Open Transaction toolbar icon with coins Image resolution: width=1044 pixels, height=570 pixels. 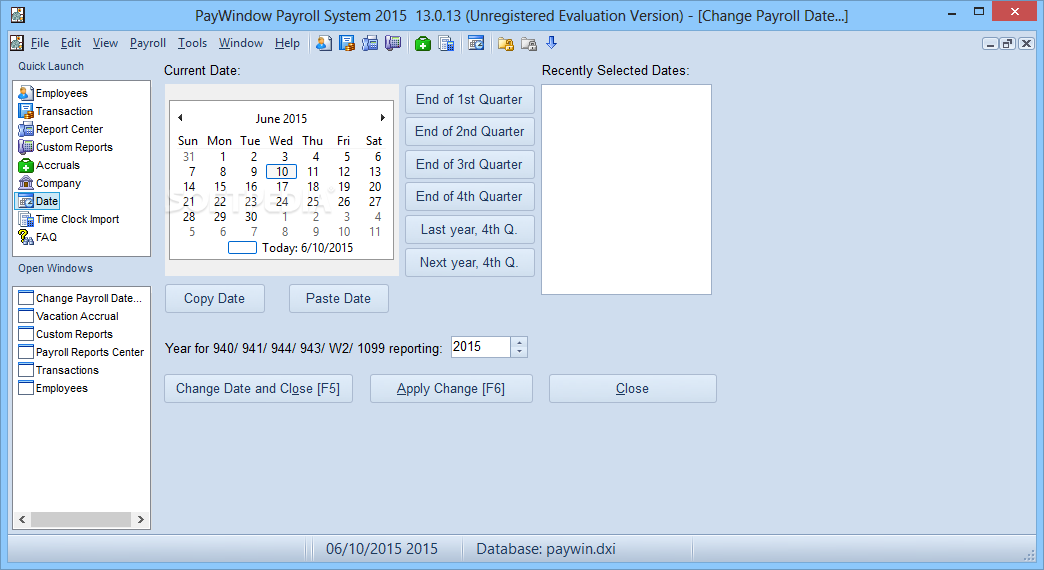347,44
